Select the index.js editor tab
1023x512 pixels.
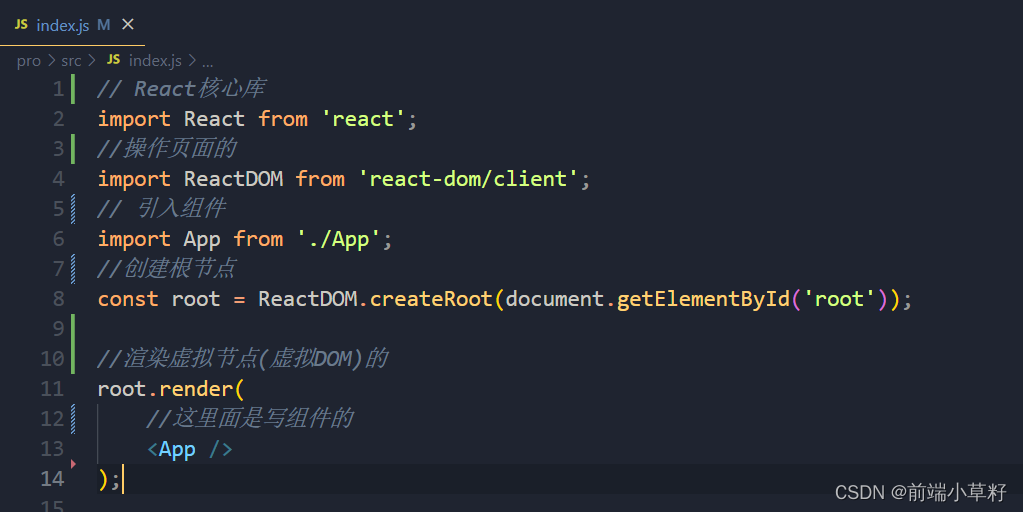[72, 24]
